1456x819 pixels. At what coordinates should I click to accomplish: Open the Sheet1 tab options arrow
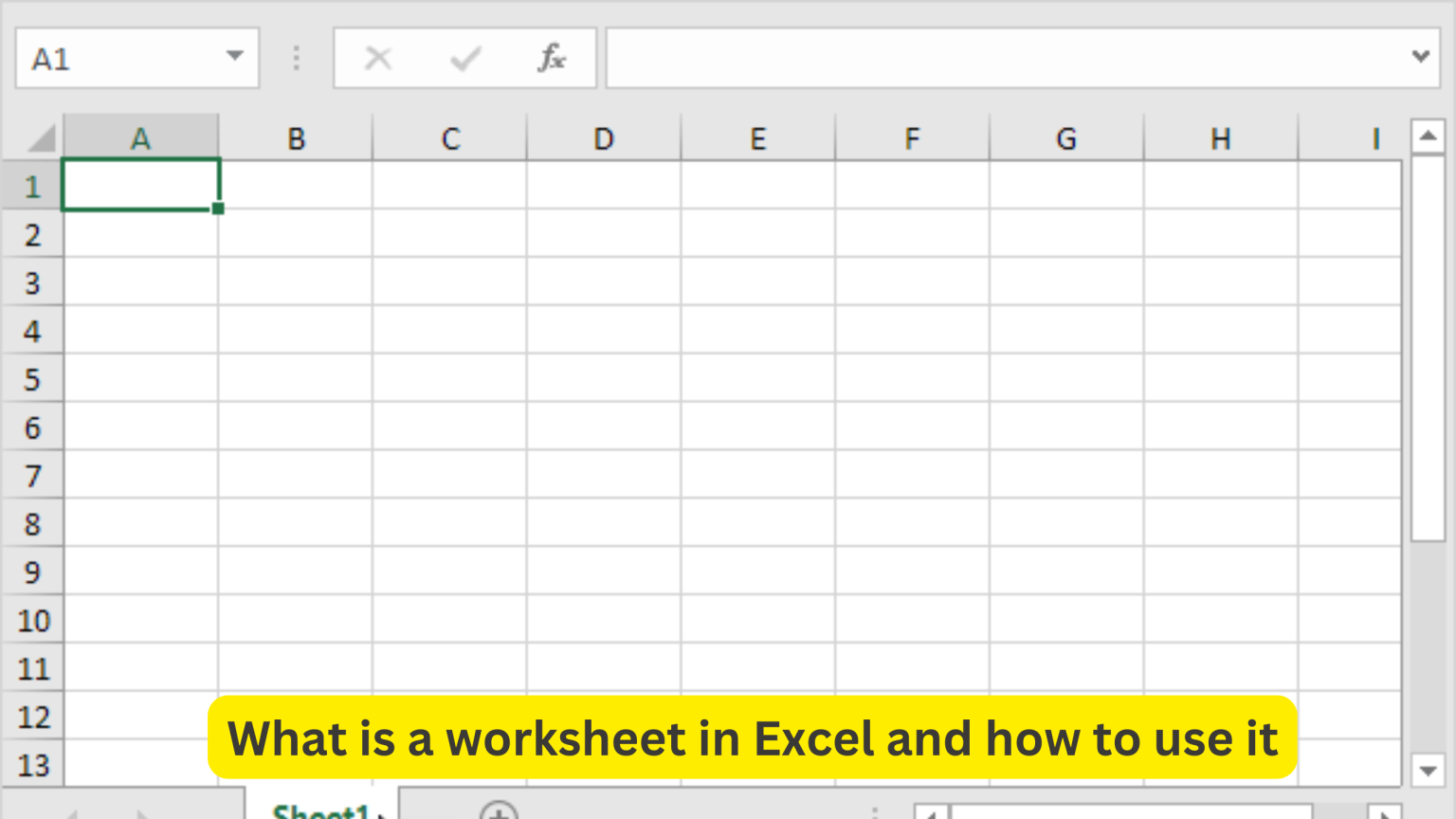pos(383,813)
